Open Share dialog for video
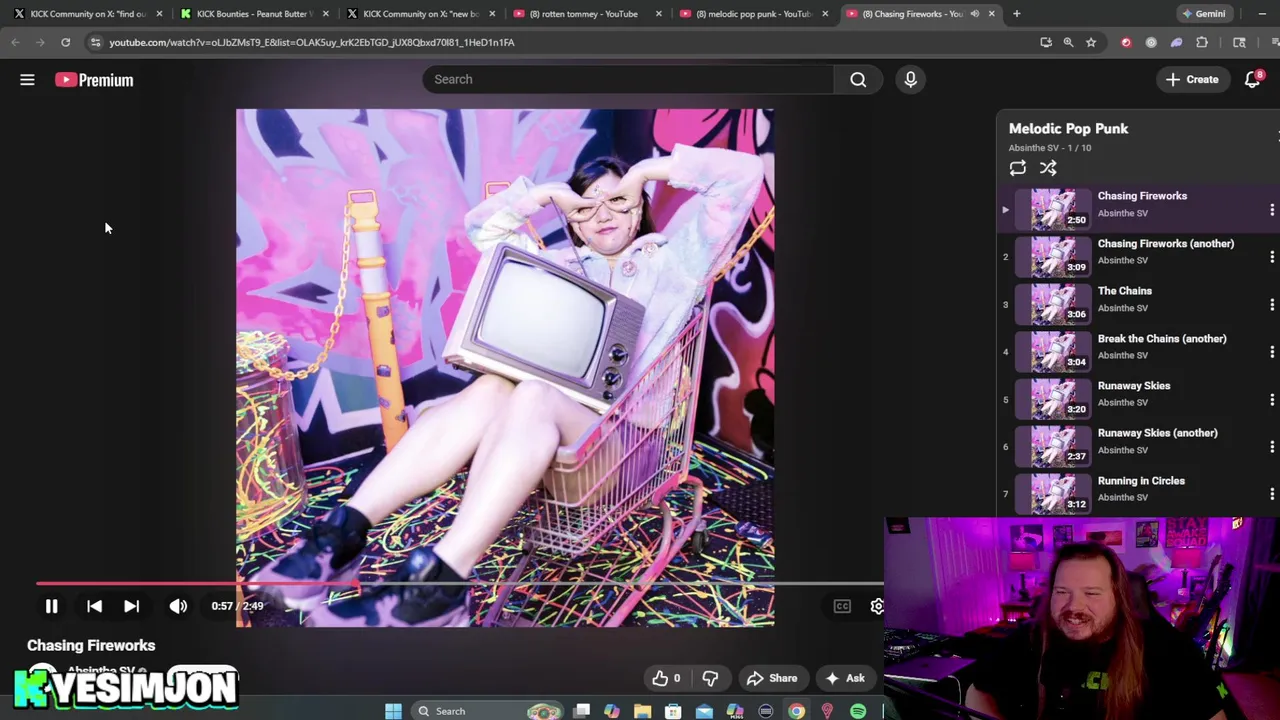Viewport: 1280px width, 720px height. tap(771, 678)
